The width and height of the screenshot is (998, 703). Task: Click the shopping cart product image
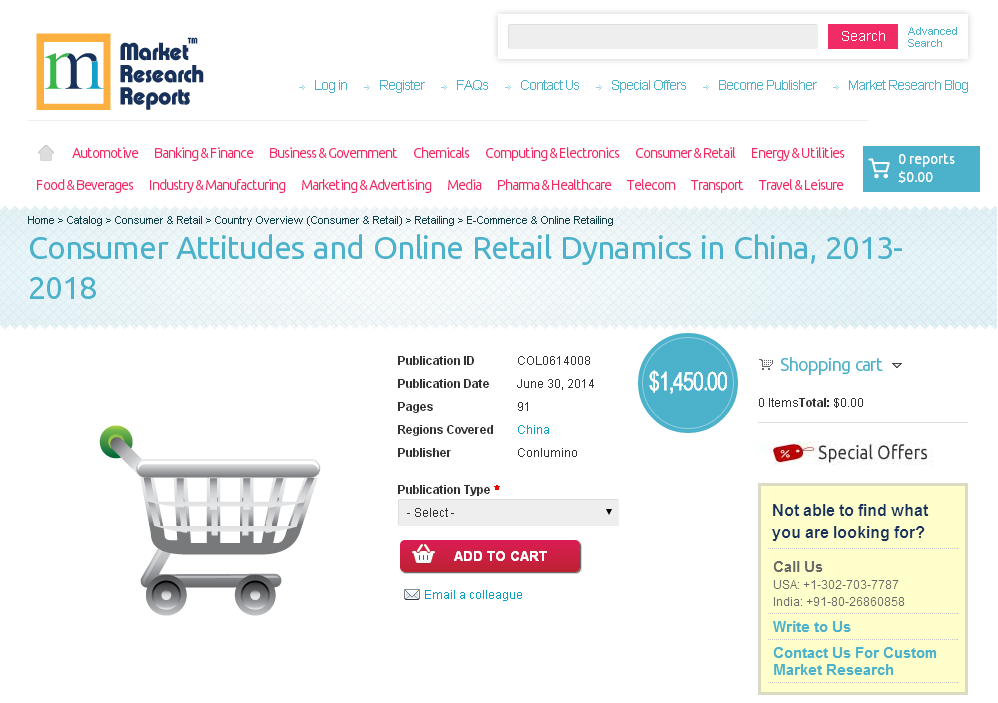point(209,520)
